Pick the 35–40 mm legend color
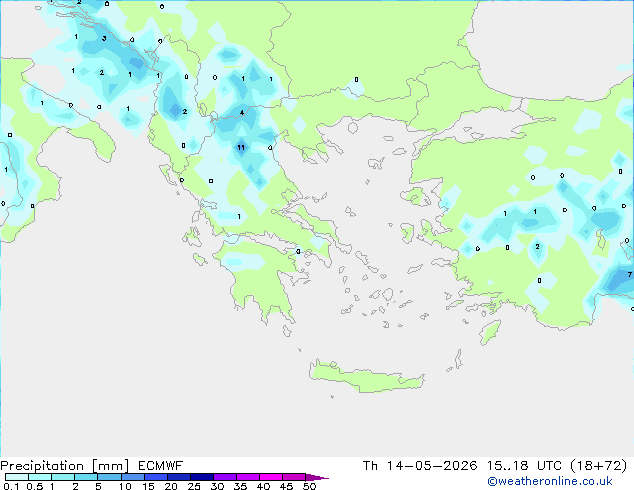This screenshot has width=634, height=490. point(248,477)
